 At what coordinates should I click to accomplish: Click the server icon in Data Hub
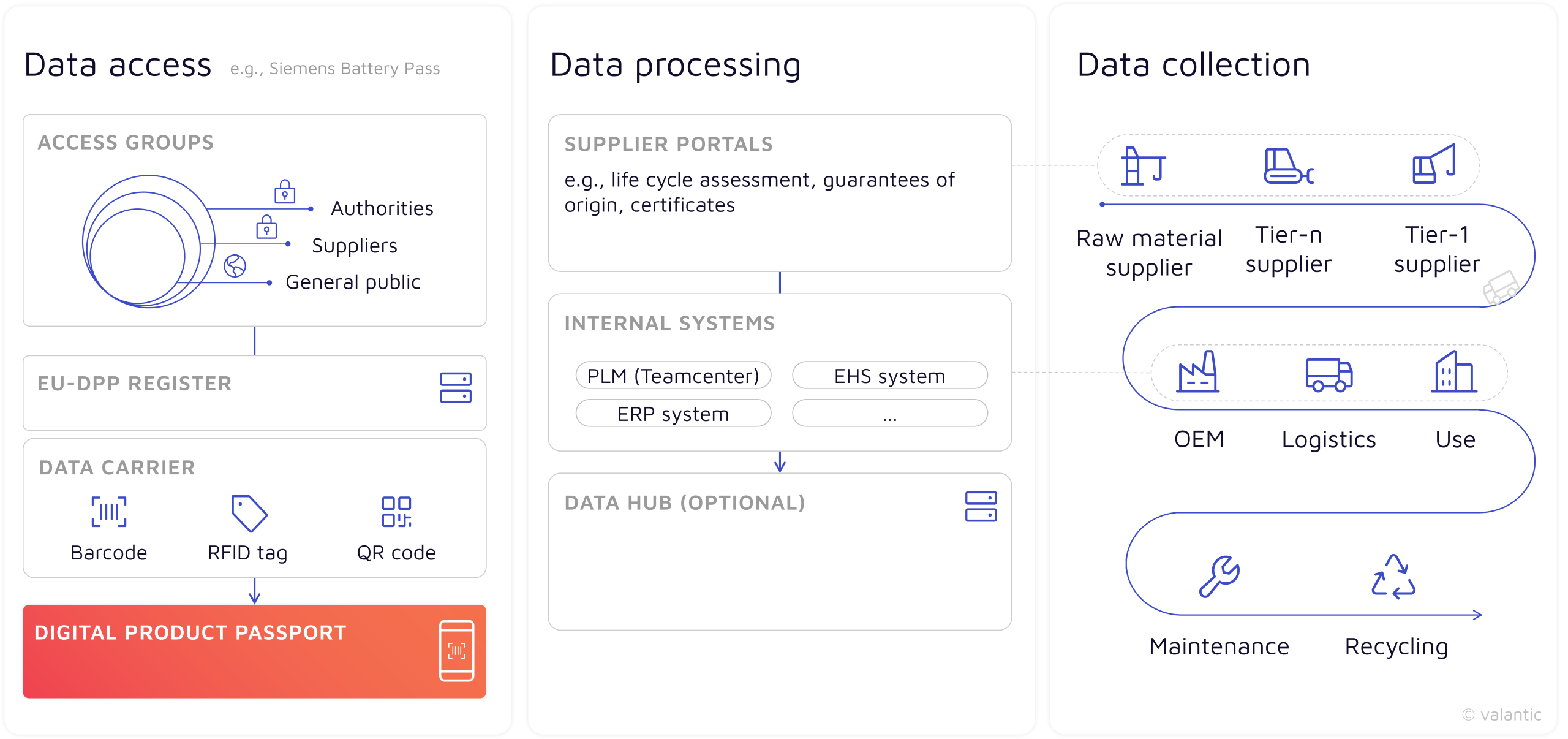click(x=981, y=506)
